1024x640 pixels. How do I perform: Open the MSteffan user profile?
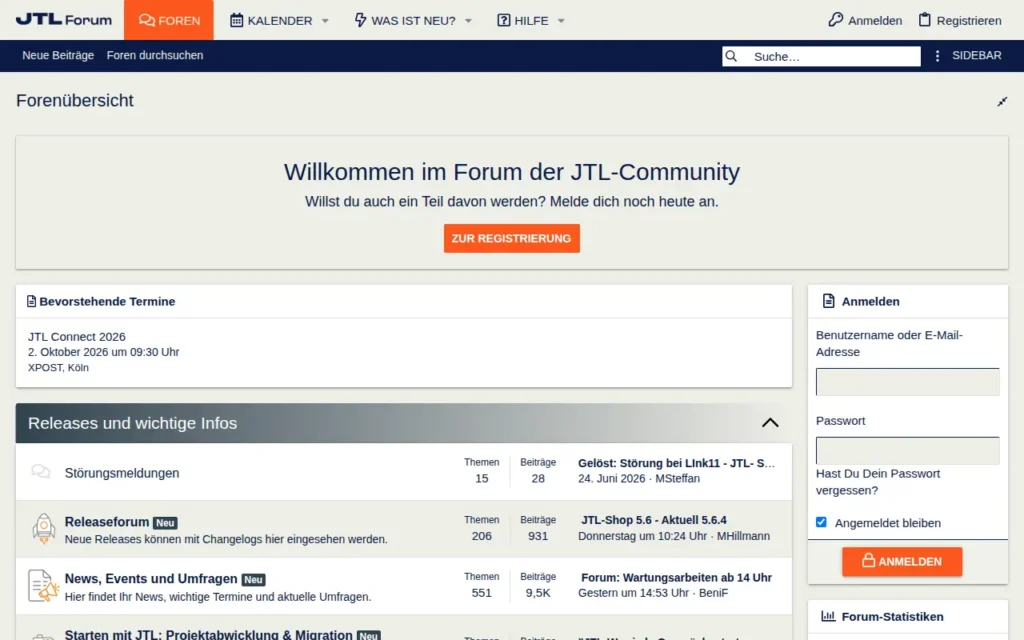coord(677,479)
